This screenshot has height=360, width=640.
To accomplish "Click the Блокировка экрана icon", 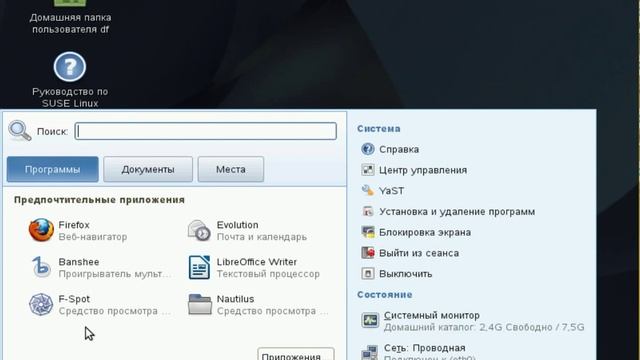I will point(368,232).
